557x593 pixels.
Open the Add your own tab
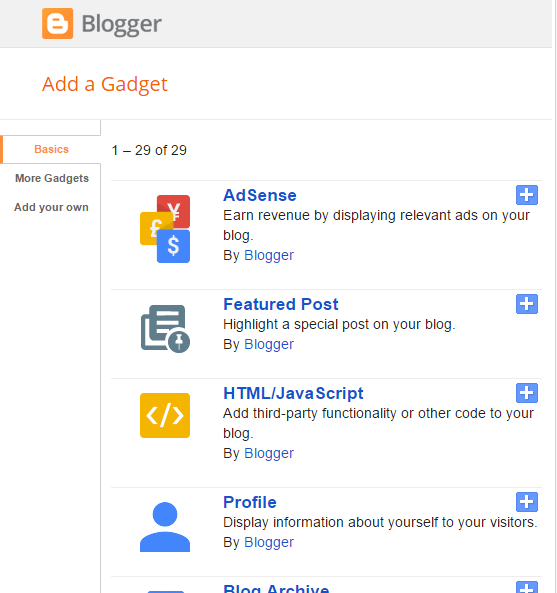(51, 207)
